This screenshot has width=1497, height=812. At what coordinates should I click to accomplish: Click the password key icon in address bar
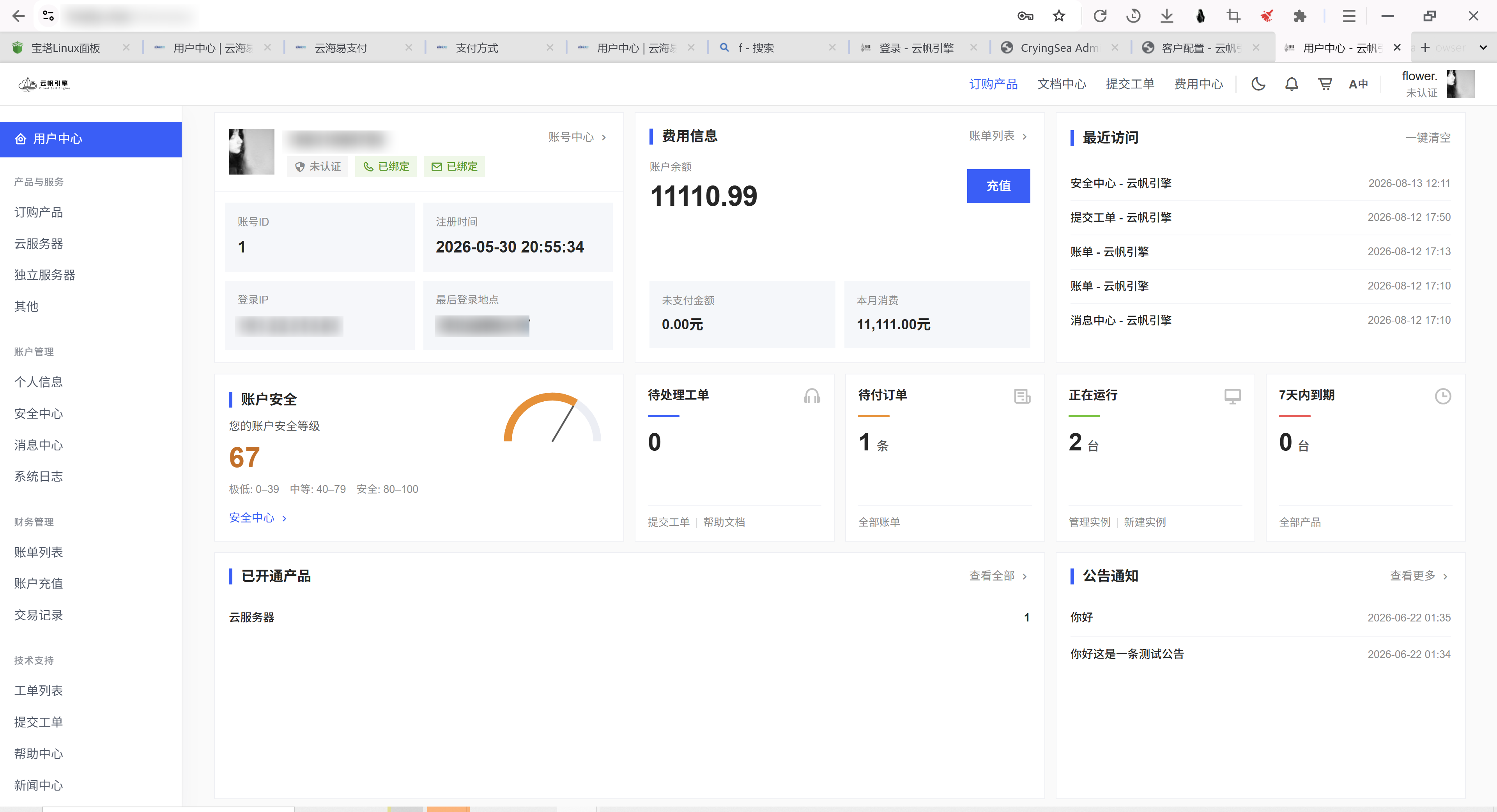pos(1025,16)
